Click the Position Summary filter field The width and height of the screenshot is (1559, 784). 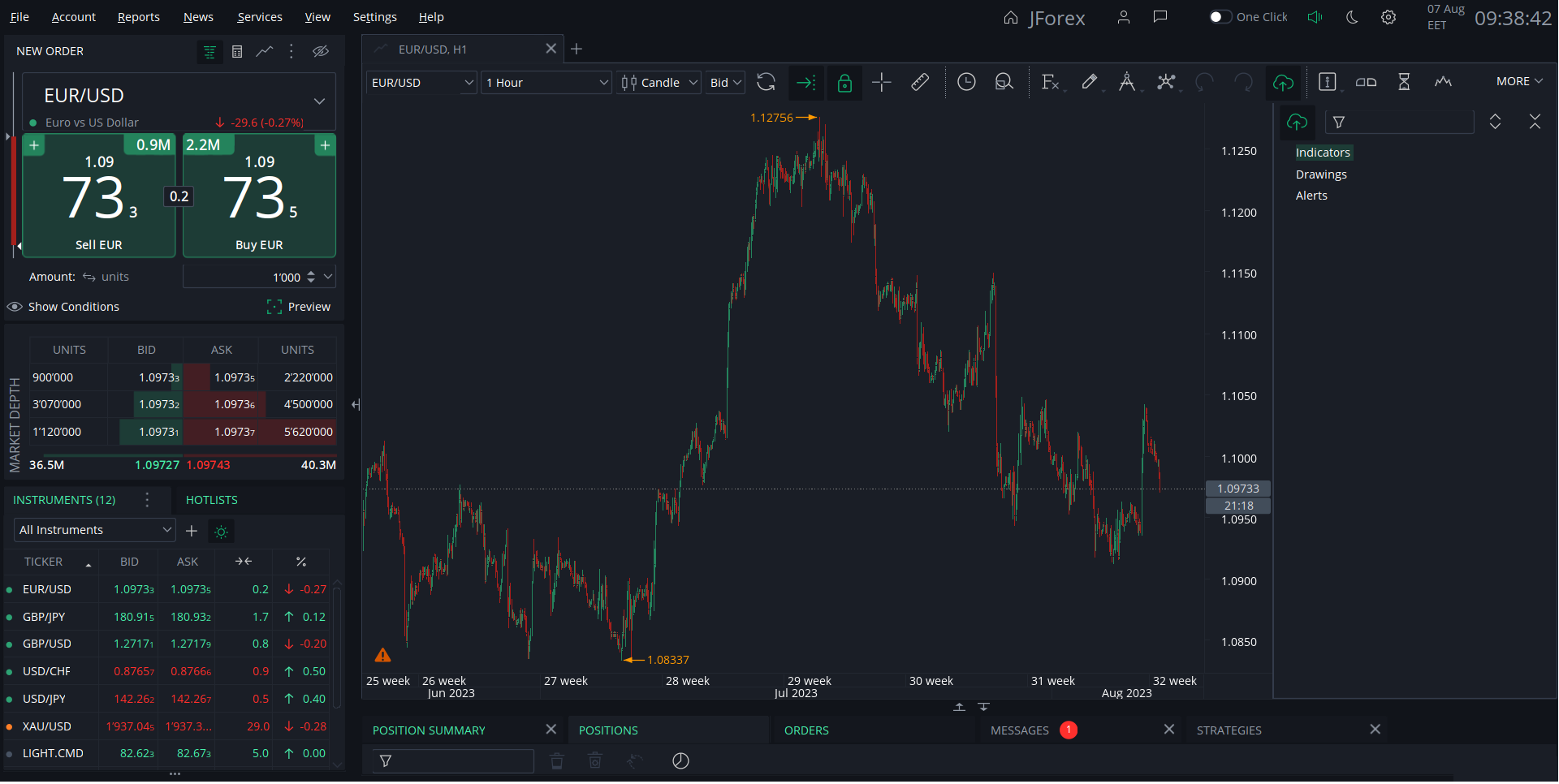point(453,762)
